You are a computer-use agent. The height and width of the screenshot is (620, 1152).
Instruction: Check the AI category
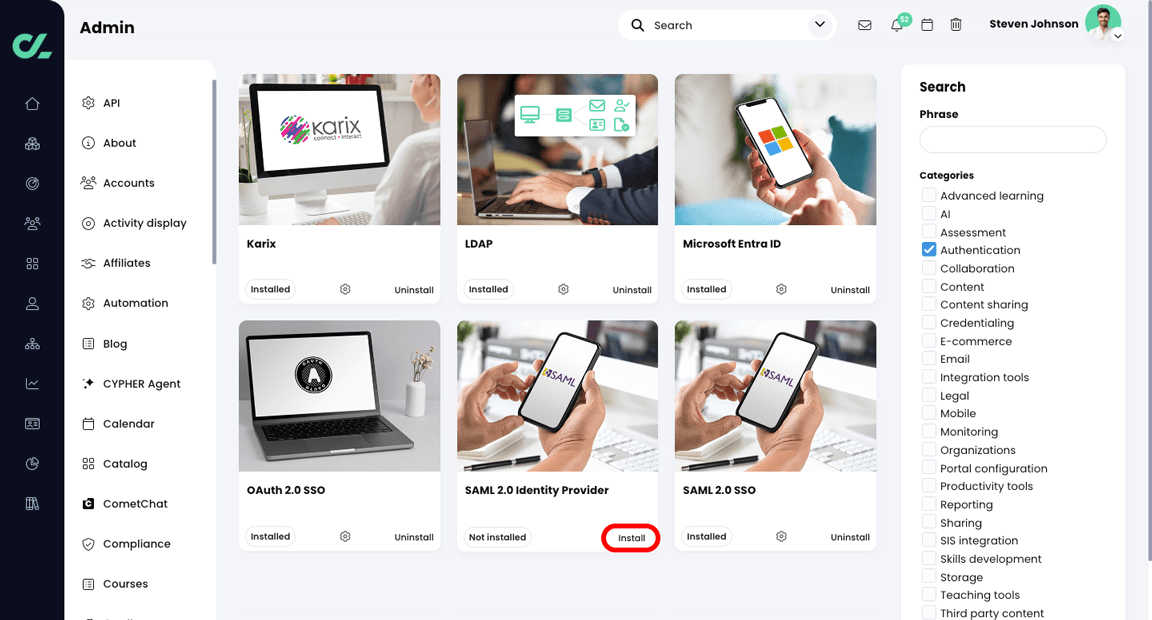929,214
